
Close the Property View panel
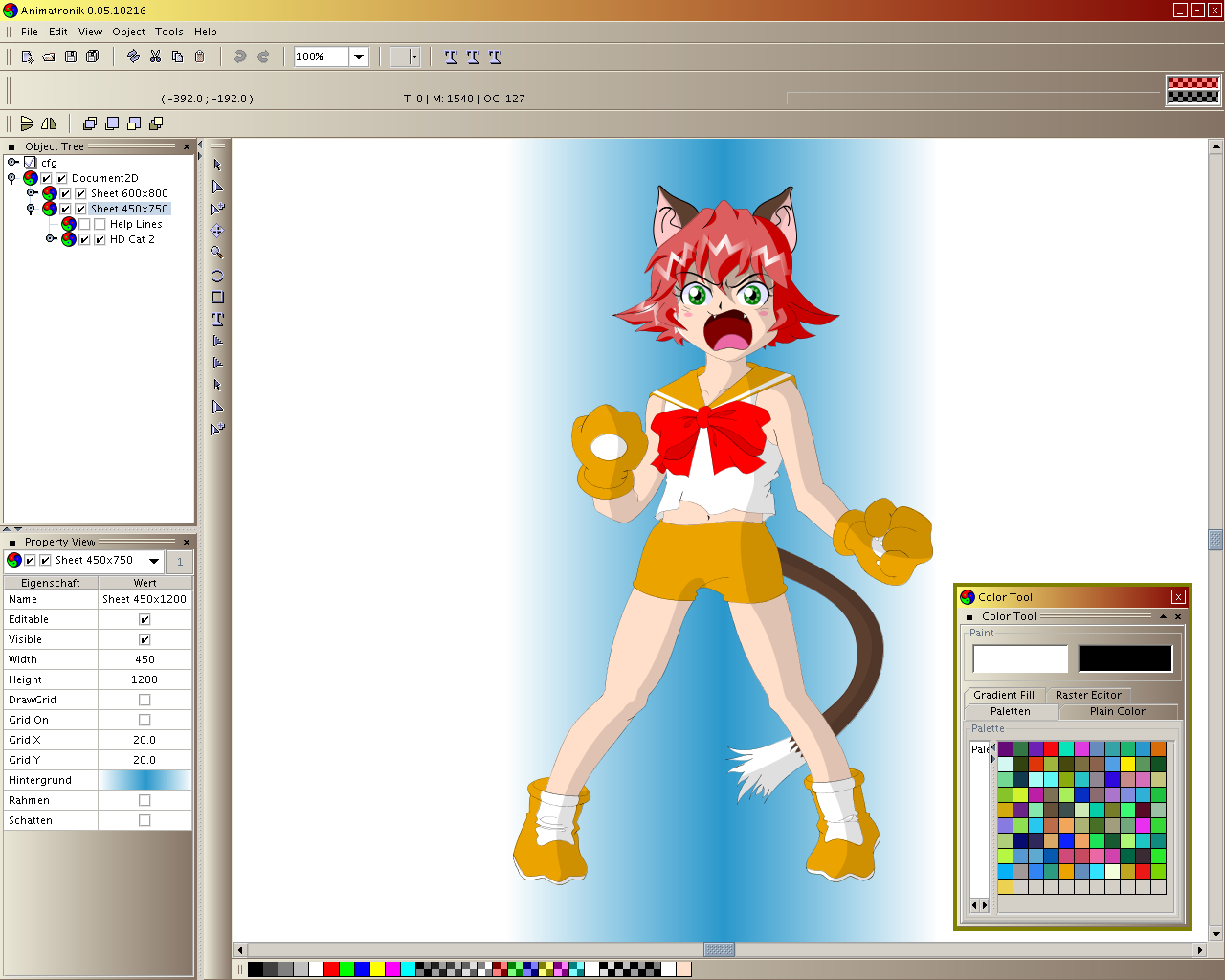(187, 542)
